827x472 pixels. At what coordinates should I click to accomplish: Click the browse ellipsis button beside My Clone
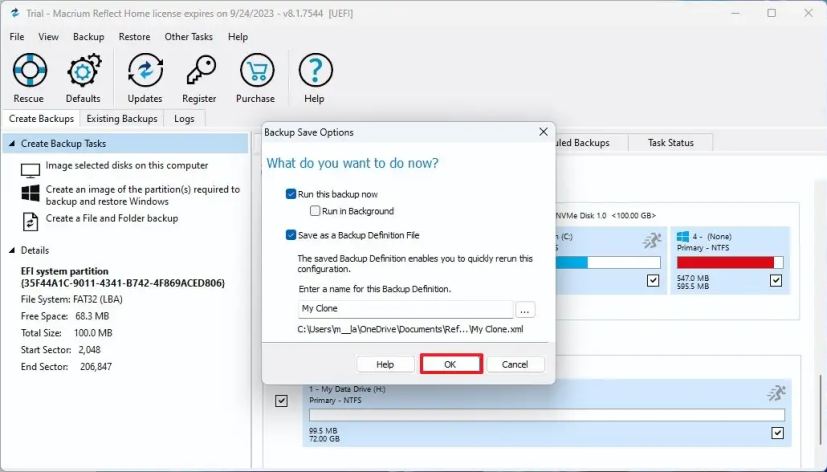pyautogui.click(x=525, y=310)
